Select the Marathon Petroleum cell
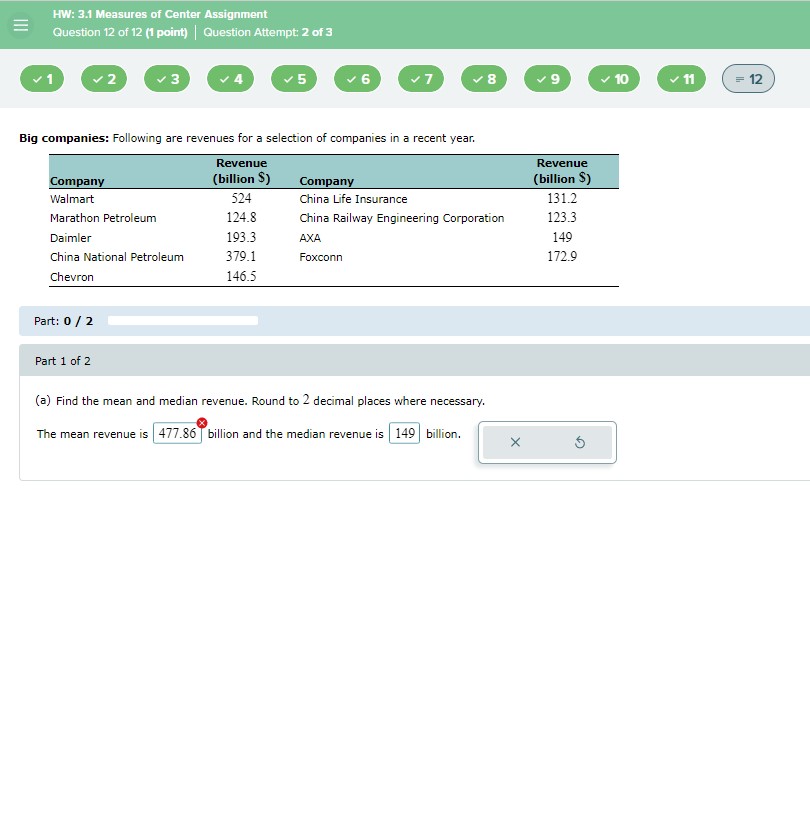 (x=103, y=218)
